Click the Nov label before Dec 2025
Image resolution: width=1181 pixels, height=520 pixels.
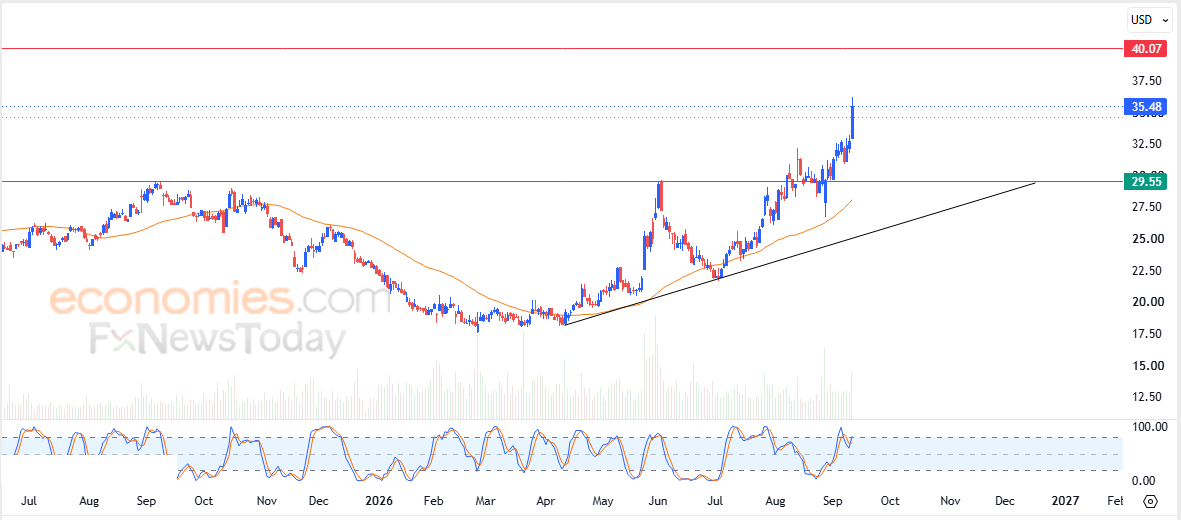coord(267,500)
